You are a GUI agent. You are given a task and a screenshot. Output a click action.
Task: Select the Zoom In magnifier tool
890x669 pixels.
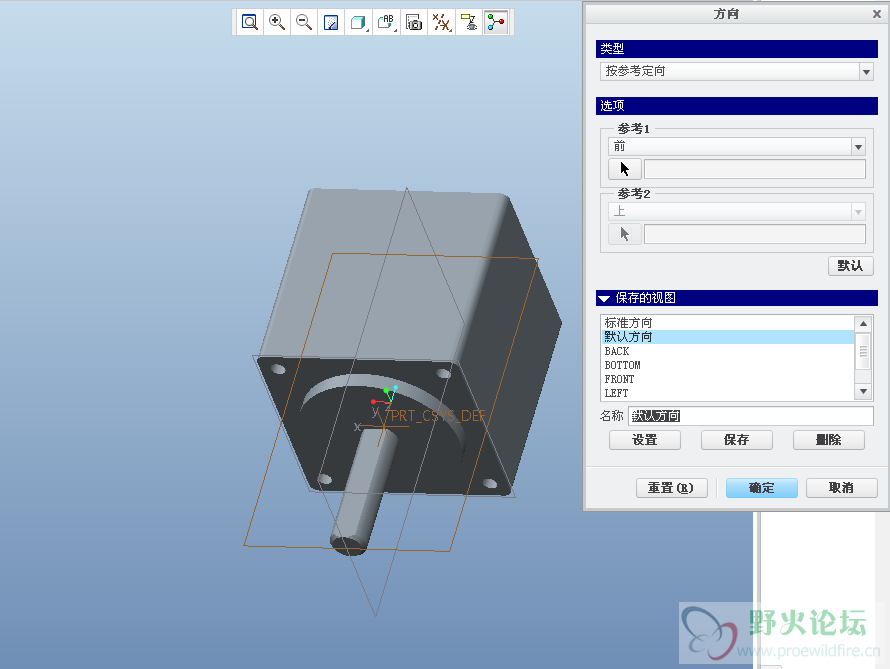click(277, 22)
